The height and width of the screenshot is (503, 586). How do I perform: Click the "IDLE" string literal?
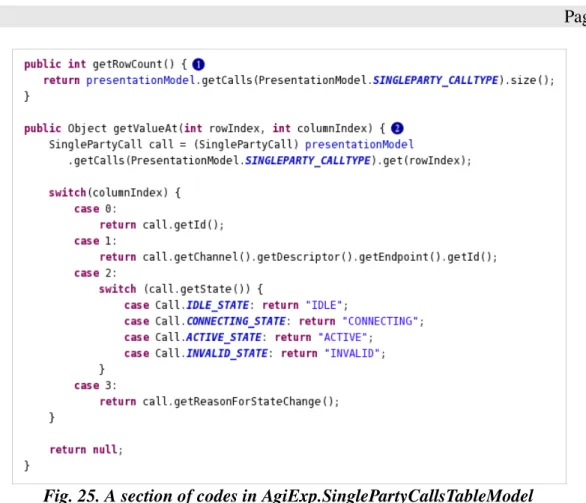324,305
